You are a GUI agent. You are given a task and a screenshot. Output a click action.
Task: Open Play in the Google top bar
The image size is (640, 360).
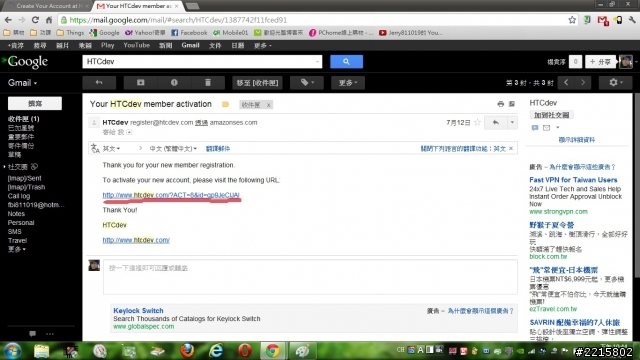107,45
